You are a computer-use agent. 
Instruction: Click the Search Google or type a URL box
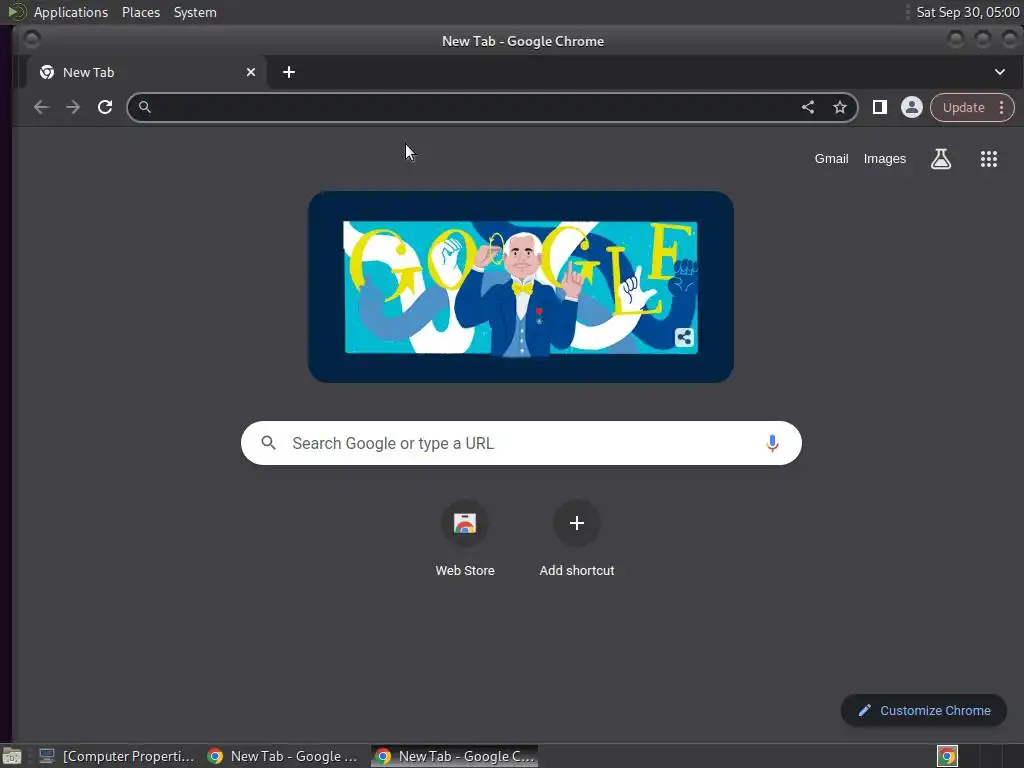tap(521, 443)
